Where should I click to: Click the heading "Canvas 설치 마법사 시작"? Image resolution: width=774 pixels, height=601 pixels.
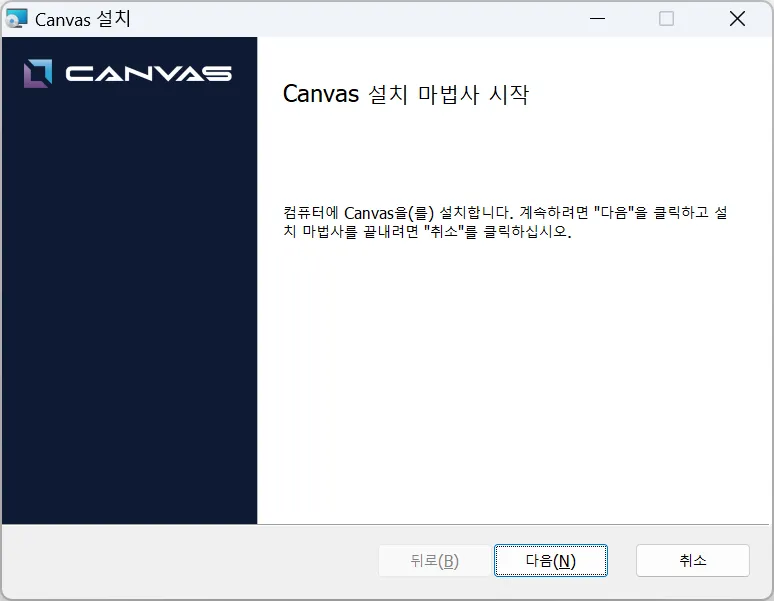pyautogui.click(x=405, y=95)
